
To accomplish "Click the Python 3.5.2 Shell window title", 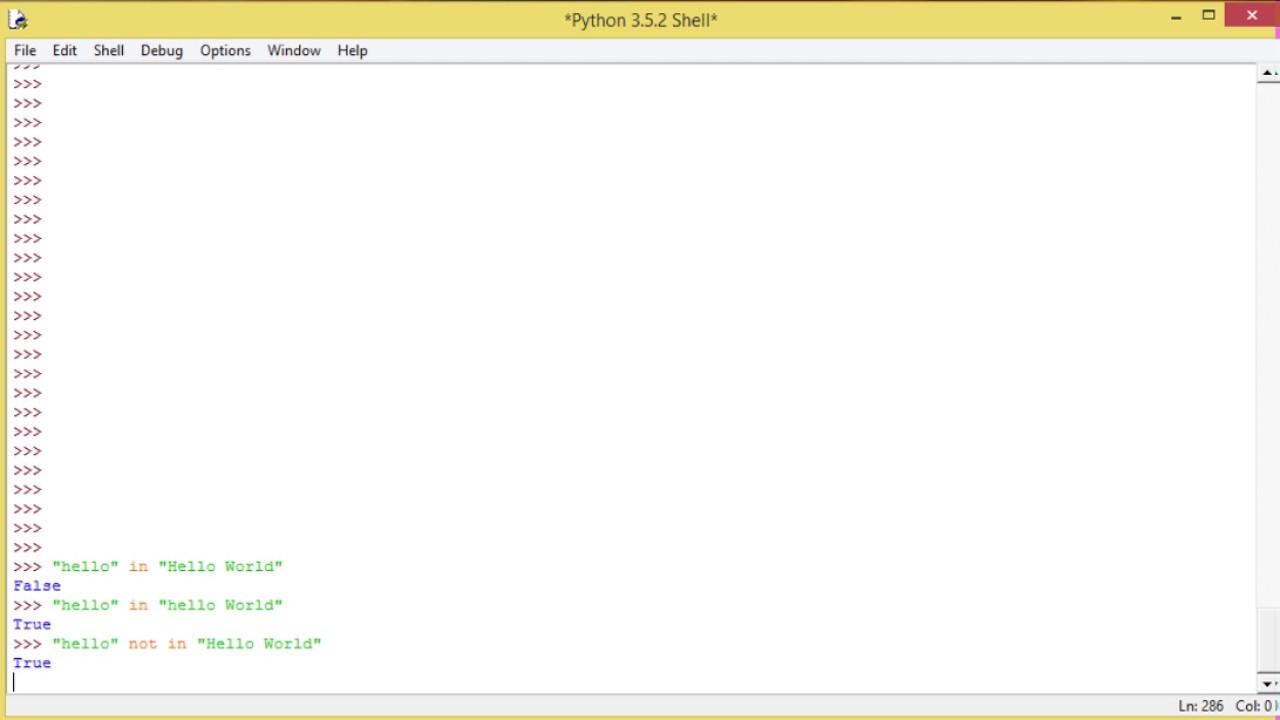I will (x=640, y=20).
